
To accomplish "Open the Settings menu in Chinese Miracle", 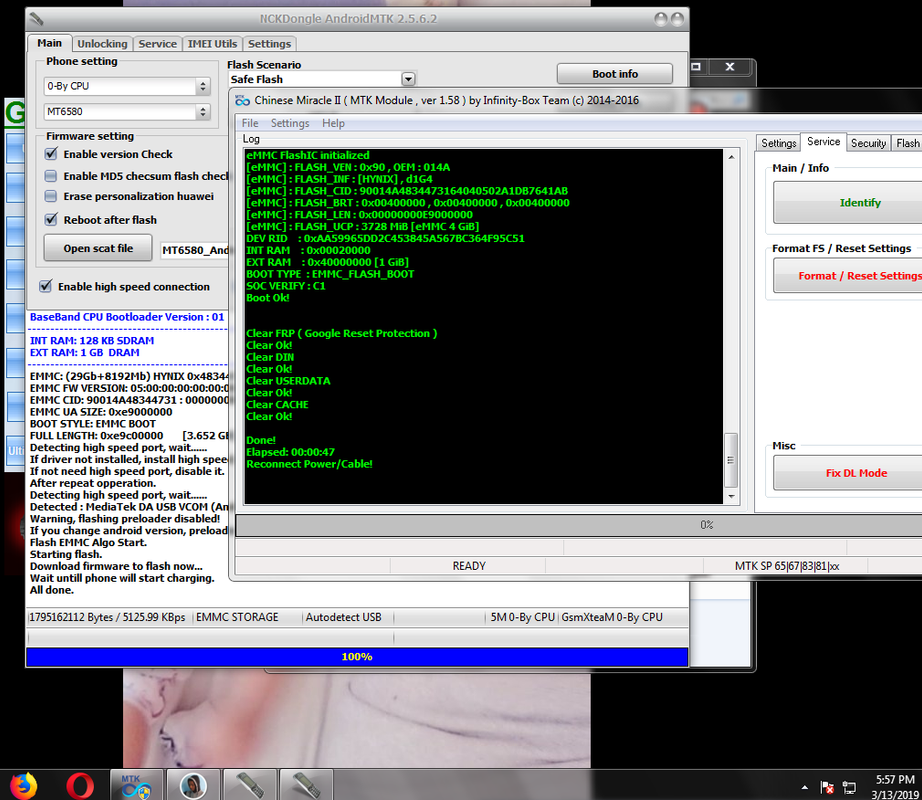I will point(290,123).
